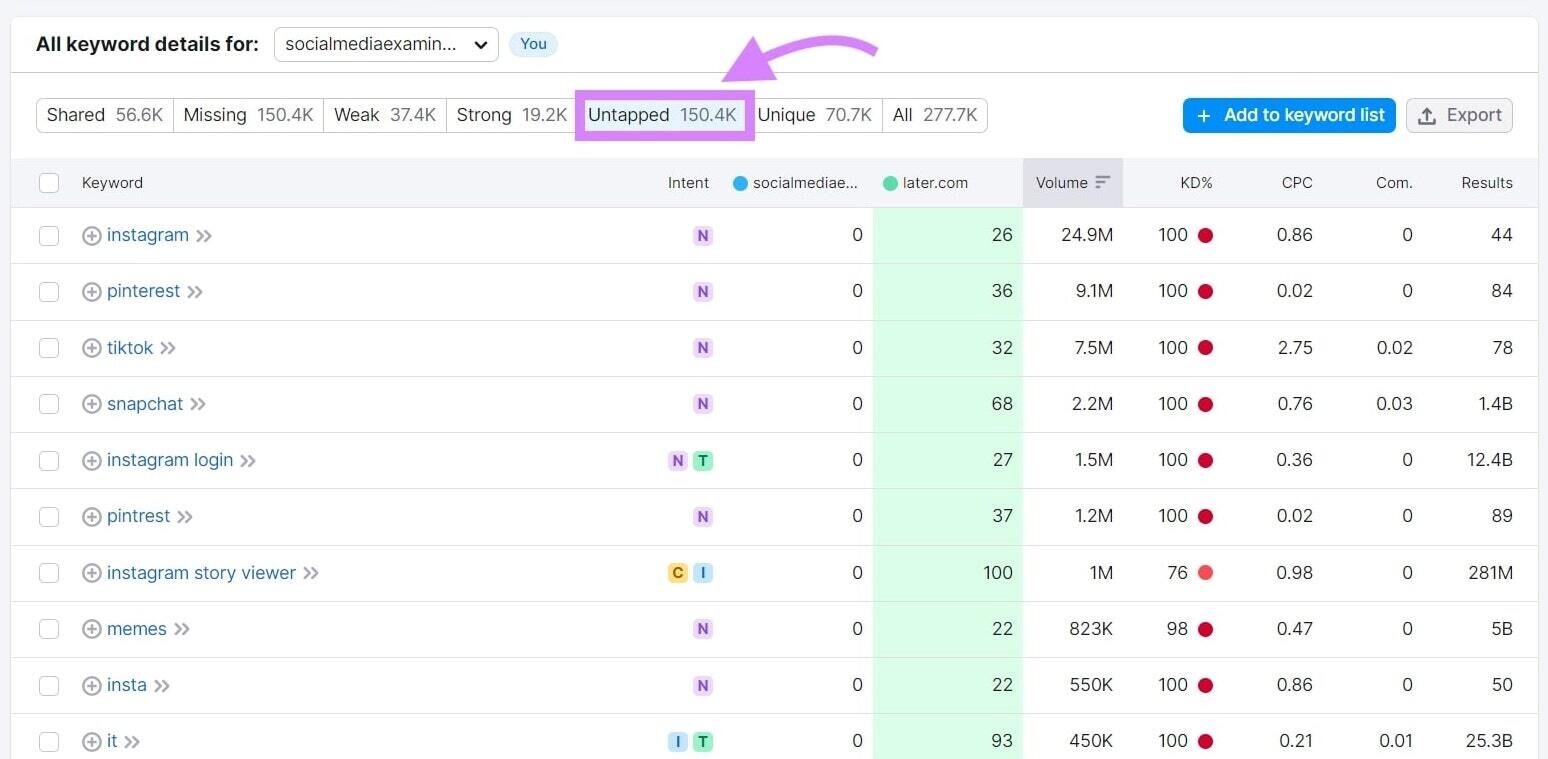Viewport: 1548px width, 759px height.
Task: Open the socialmediaexamin domain dropdown
Action: point(386,44)
